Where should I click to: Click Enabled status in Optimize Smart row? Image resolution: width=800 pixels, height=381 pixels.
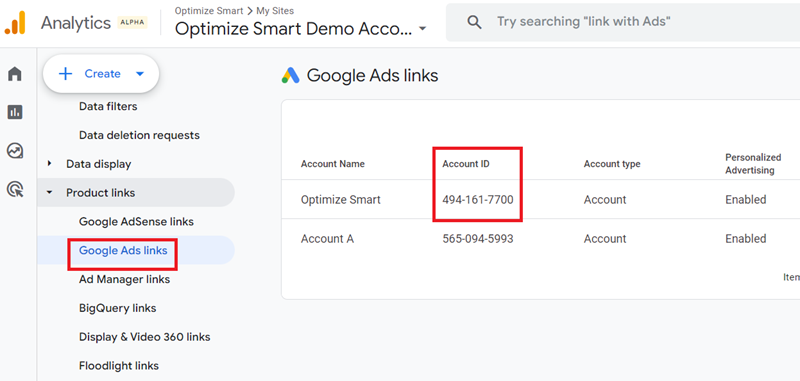(x=745, y=199)
